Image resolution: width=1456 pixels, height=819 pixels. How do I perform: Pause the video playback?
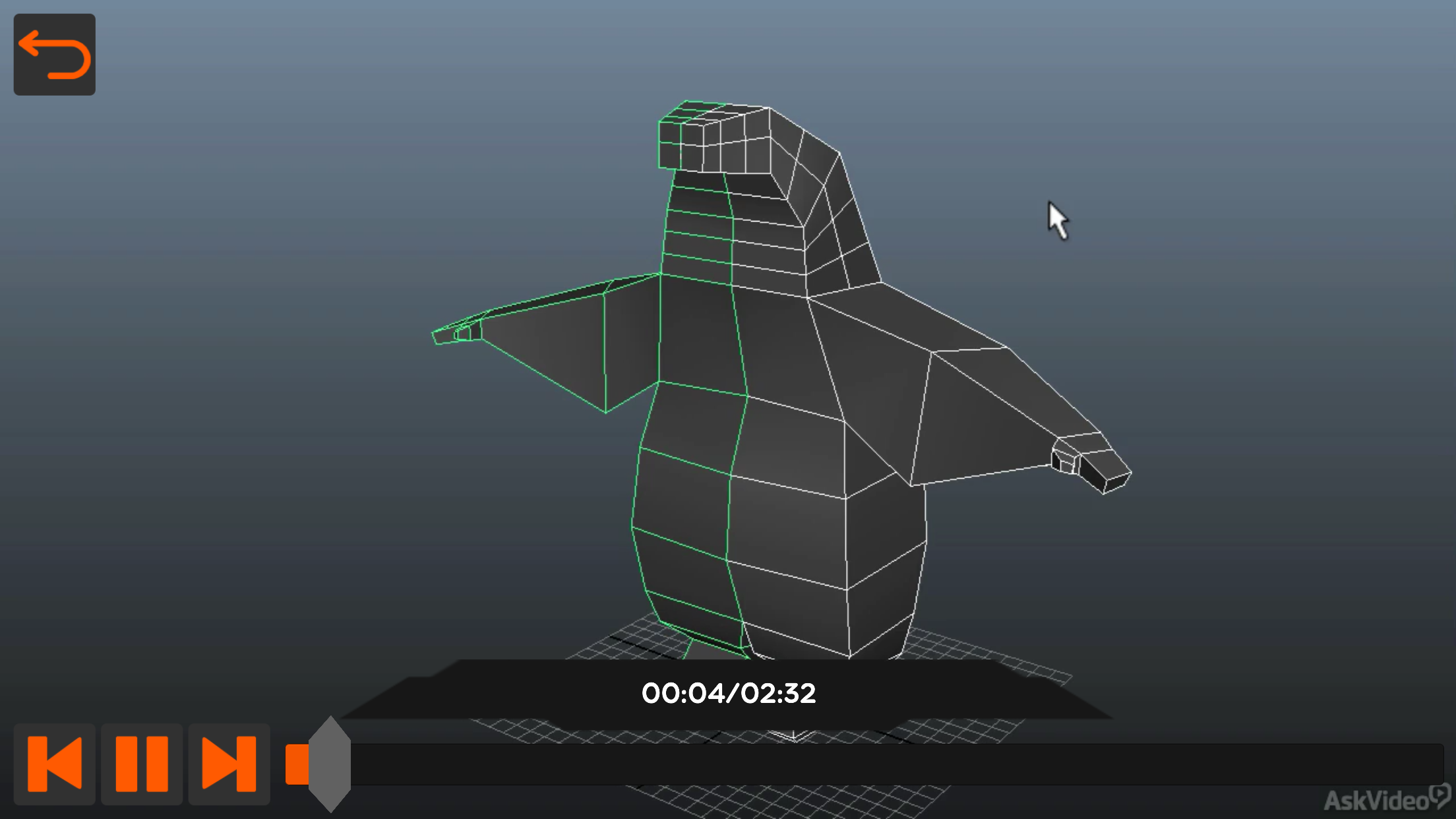click(x=142, y=764)
